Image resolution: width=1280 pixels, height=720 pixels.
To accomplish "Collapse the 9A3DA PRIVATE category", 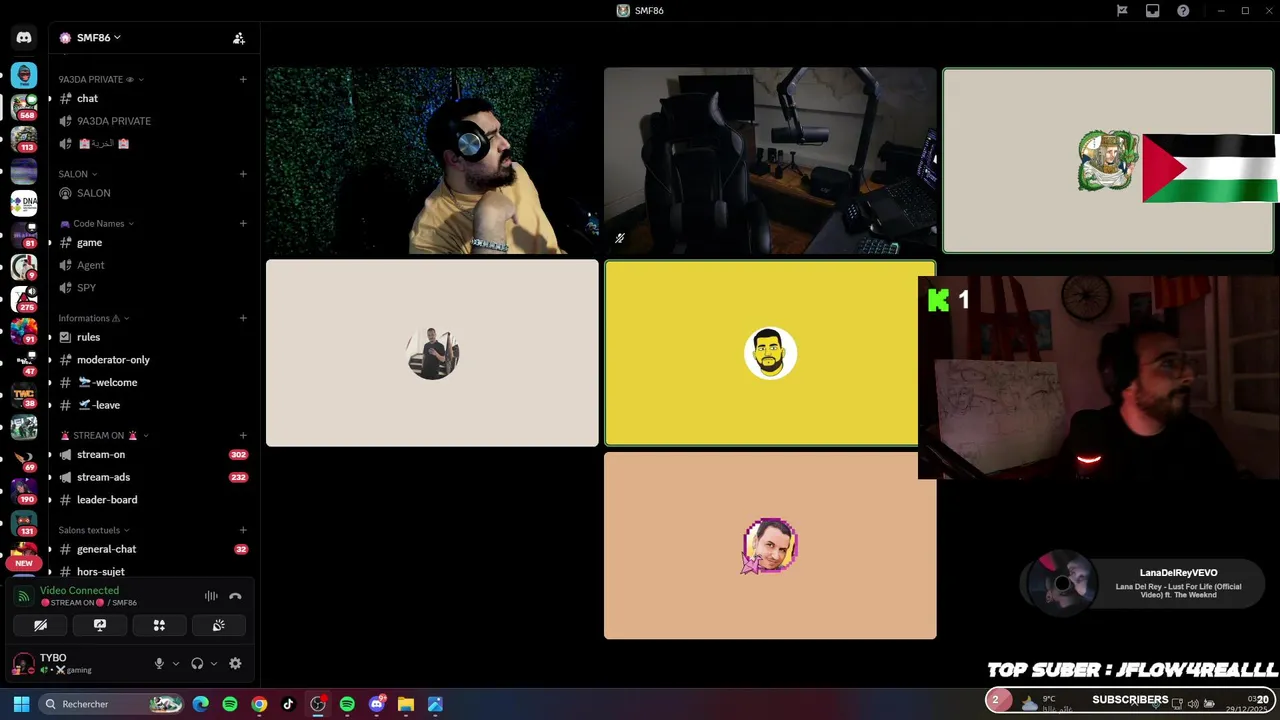I will [x=101, y=79].
